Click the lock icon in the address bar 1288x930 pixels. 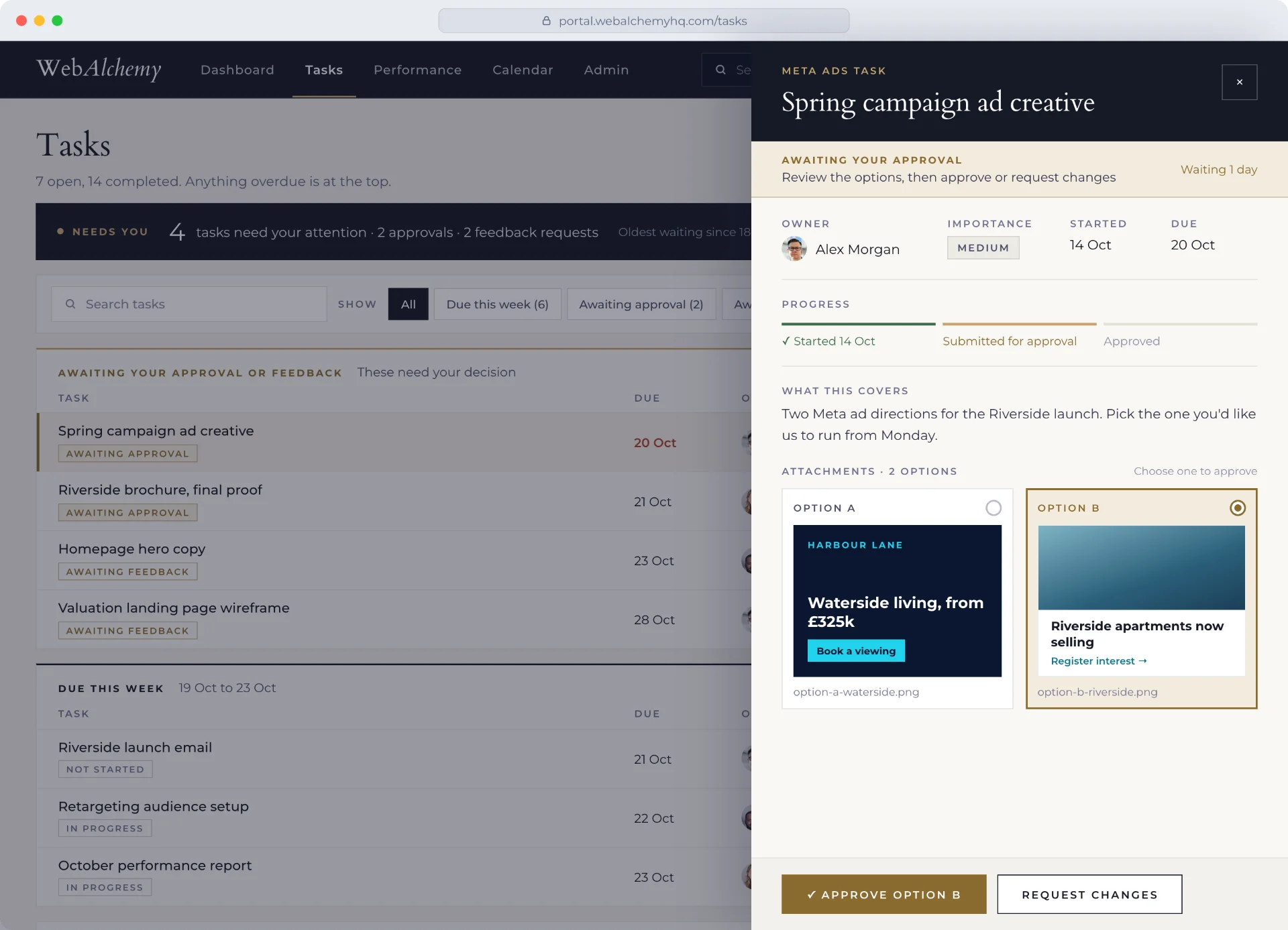click(x=546, y=21)
